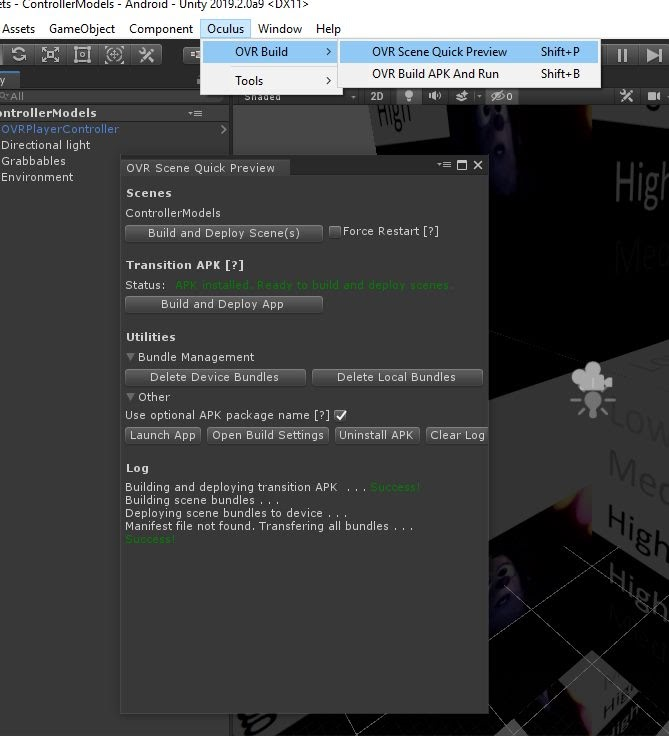This screenshot has height=736, width=669.
Task: Select Directional light in the Hierarchy
Action: (x=46, y=145)
